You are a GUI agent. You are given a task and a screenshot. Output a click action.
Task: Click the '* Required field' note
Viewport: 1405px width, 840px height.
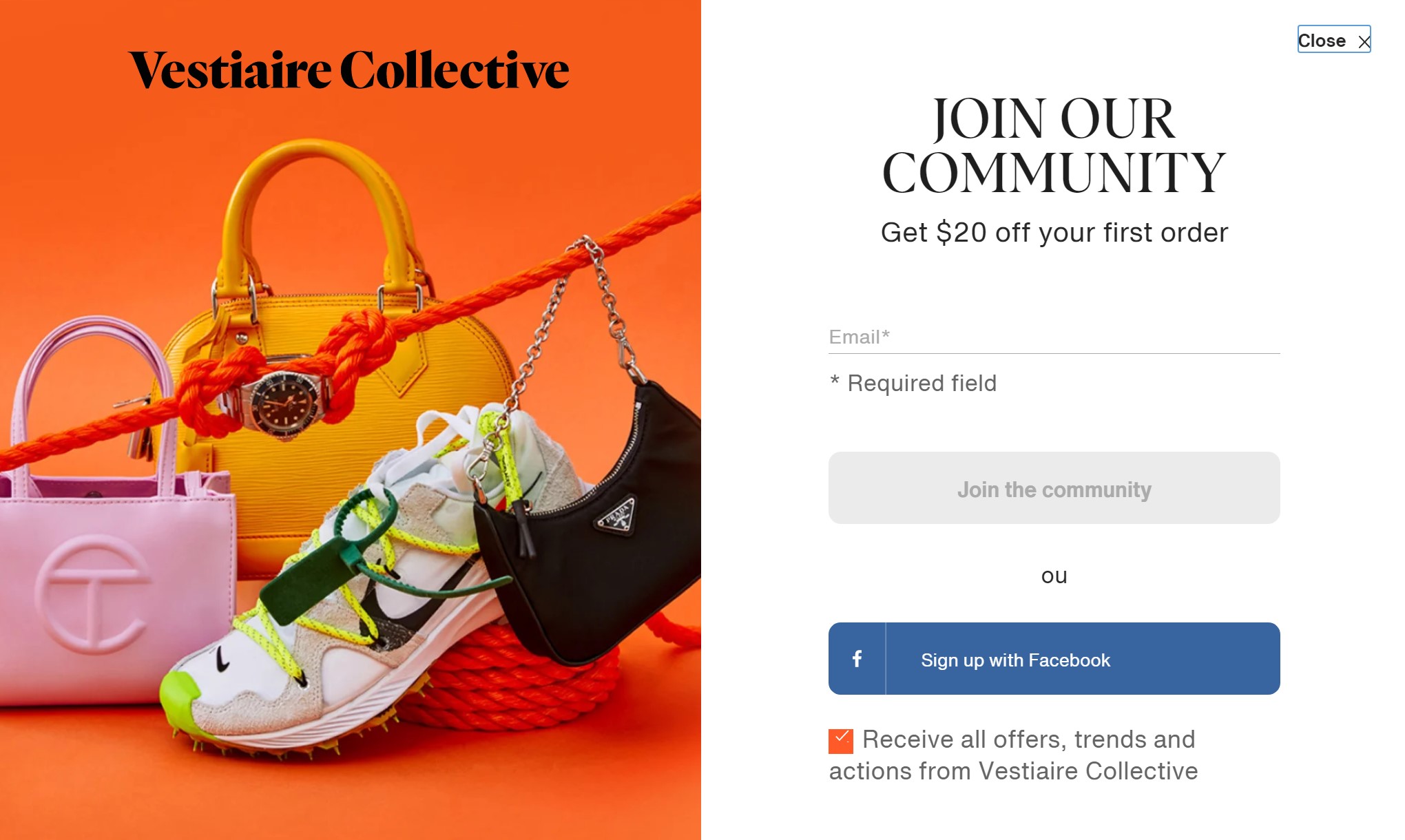913,383
